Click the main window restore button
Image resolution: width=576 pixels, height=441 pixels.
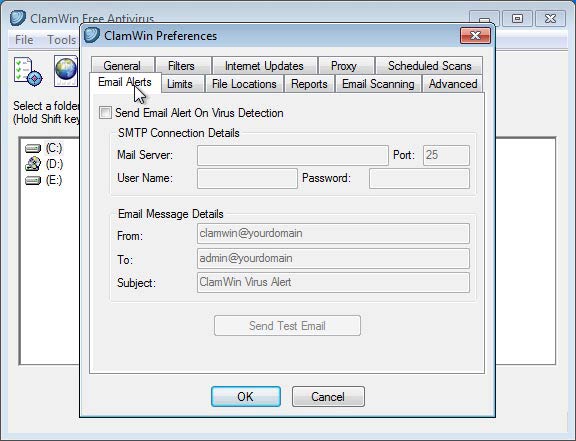517,18
